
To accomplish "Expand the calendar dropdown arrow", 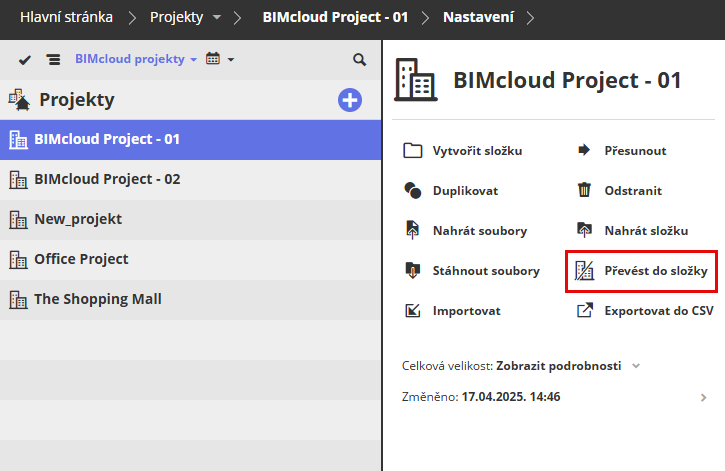I will [231, 60].
